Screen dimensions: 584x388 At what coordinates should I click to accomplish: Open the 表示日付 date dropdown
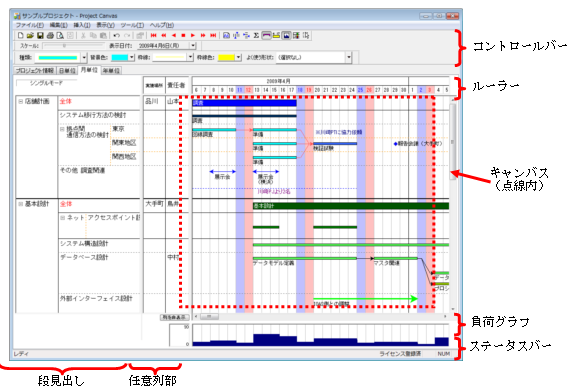(193, 45)
